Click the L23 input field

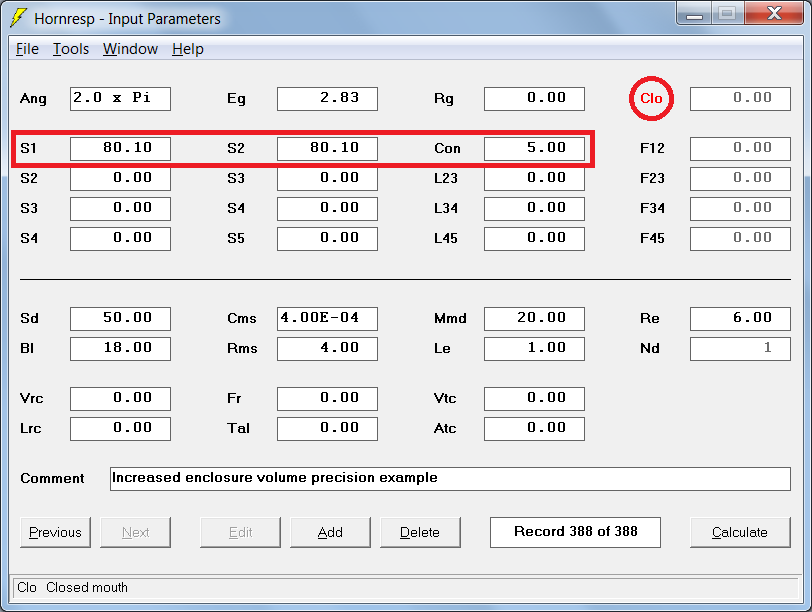tap(534, 179)
